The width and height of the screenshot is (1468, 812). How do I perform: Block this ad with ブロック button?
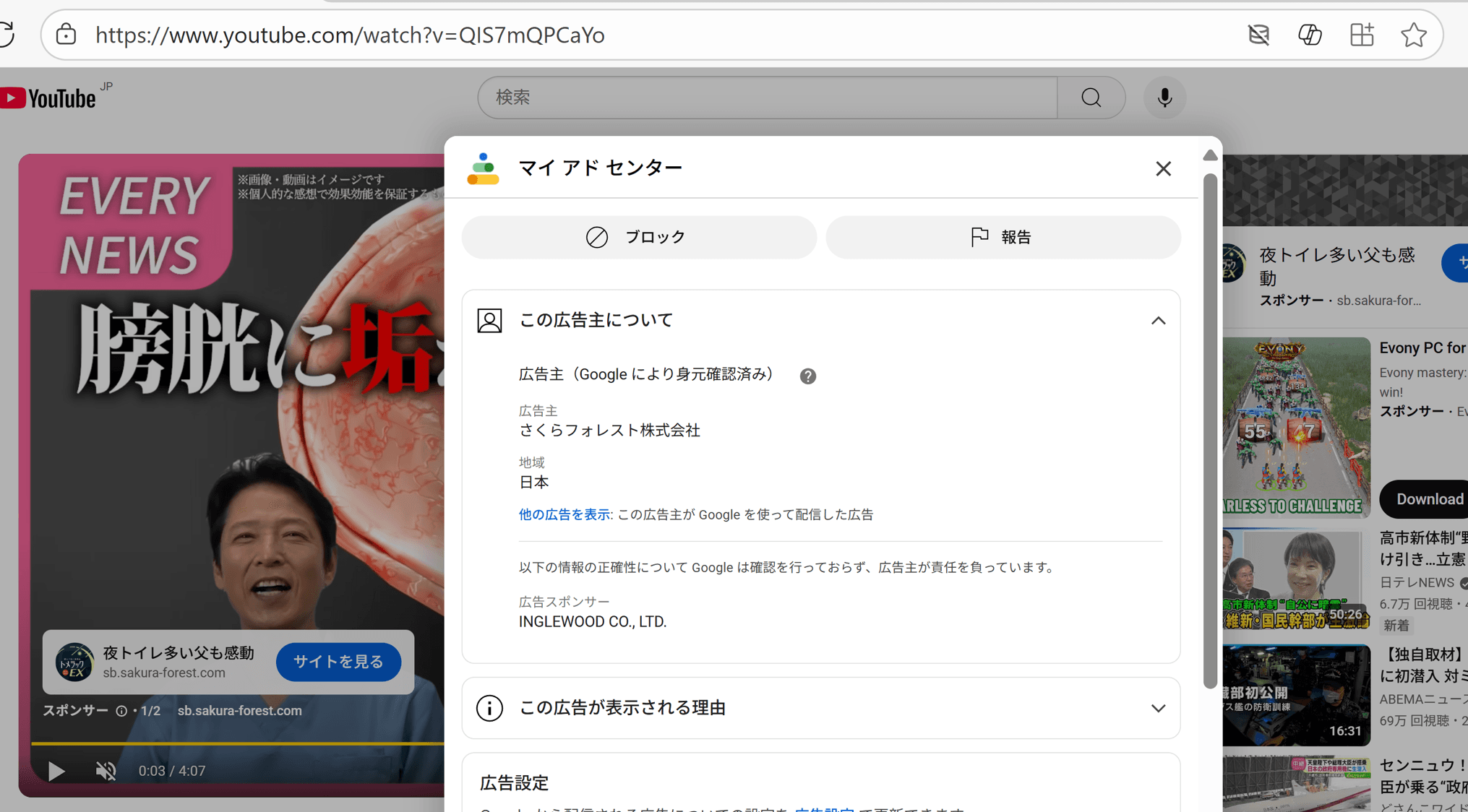tap(639, 237)
